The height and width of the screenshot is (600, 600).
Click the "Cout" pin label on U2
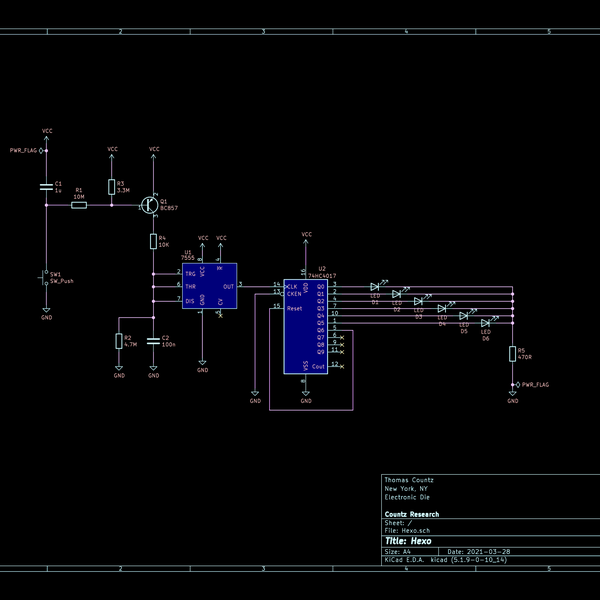pos(318,367)
